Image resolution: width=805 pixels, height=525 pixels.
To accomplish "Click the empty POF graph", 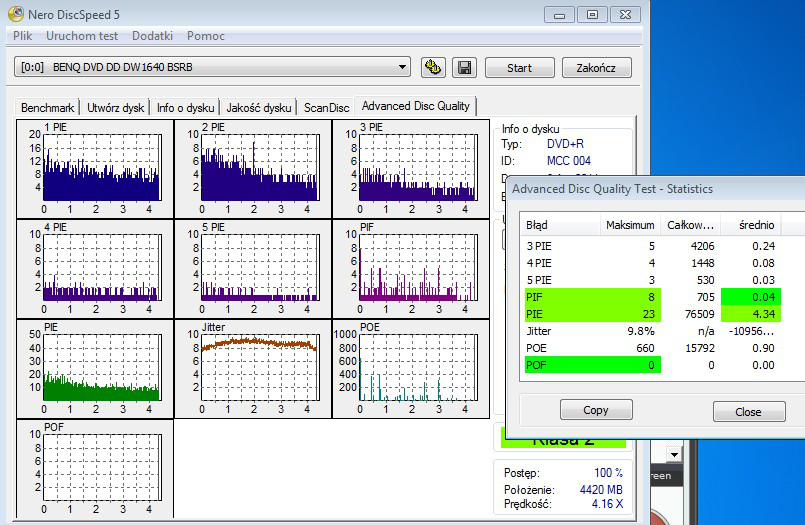I will (95, 469).
